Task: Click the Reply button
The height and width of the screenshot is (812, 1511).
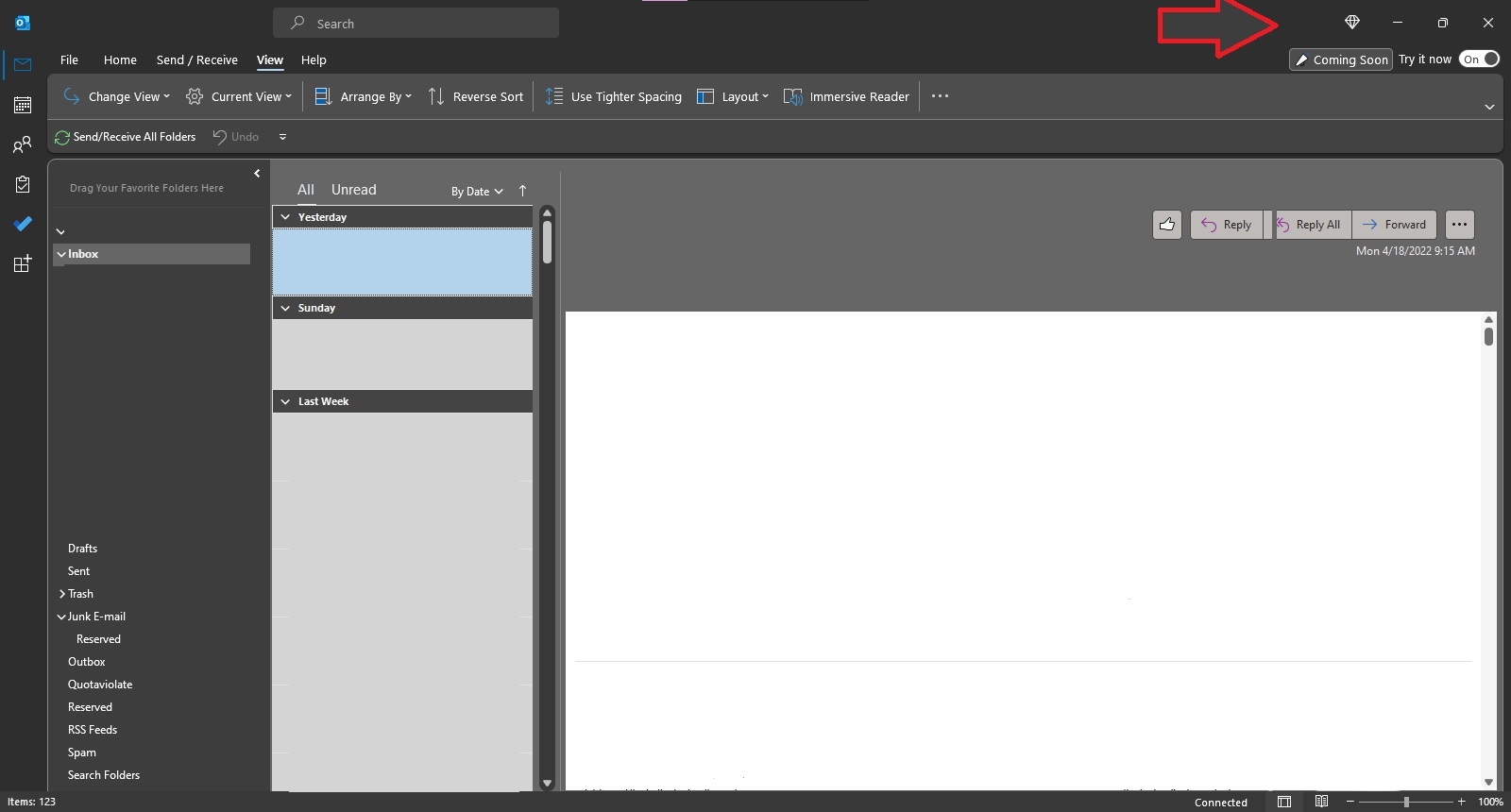Action: tap(1226, 225)
